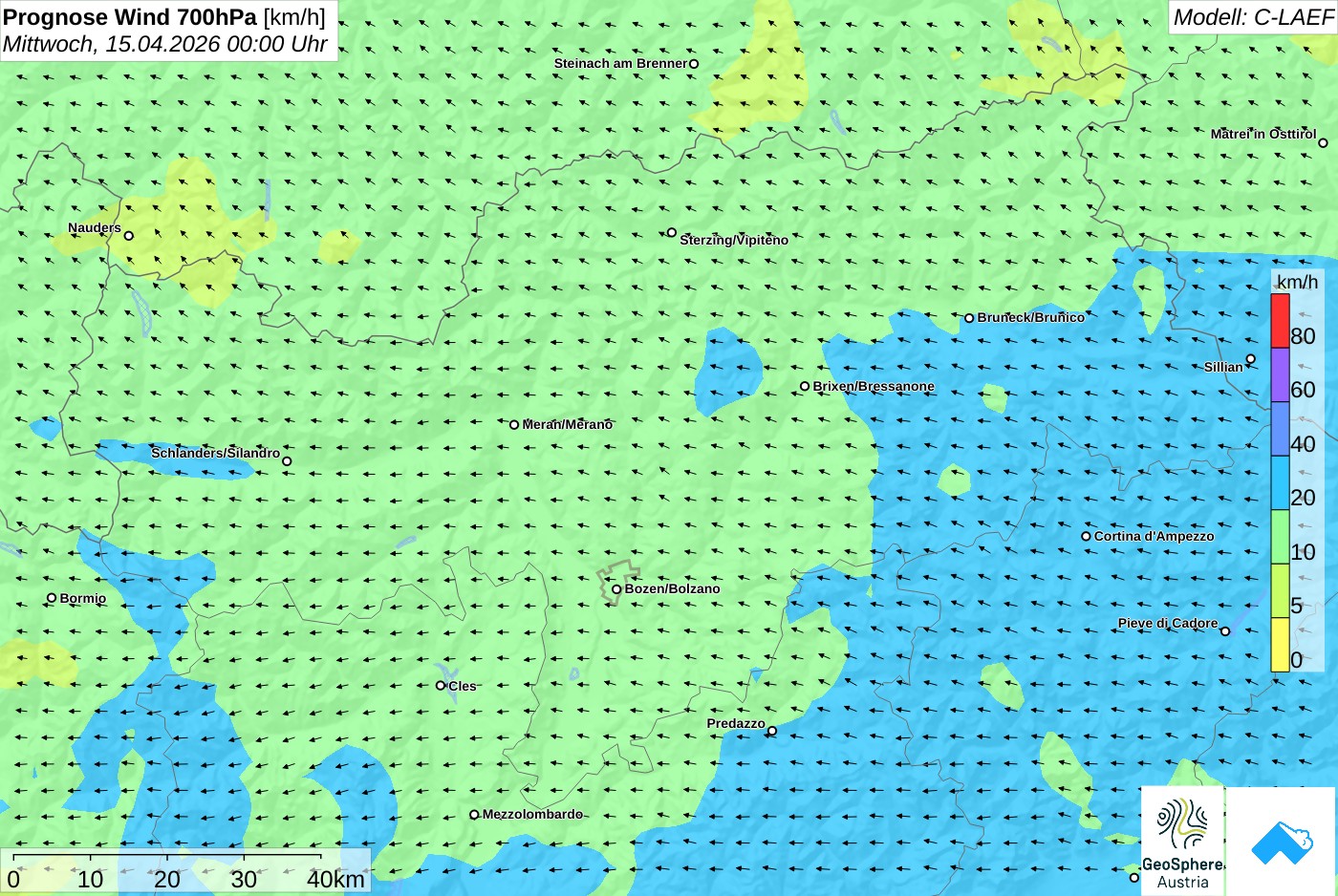Image resolution: width=1338 pixels, height=896 pixels.
Task: Click the Schlanders/Silandro city marker
Action: pyautogui.click(x=287, y=461)
